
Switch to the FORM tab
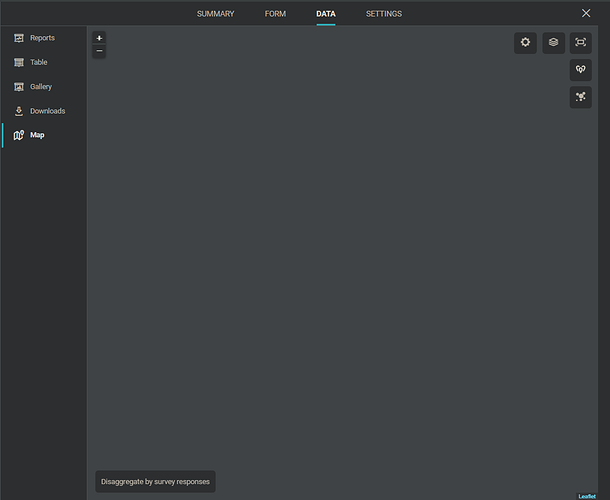(275, 14)
